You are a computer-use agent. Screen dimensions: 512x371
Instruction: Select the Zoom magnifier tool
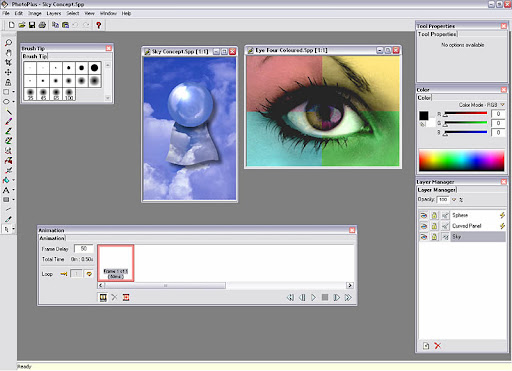8,43
